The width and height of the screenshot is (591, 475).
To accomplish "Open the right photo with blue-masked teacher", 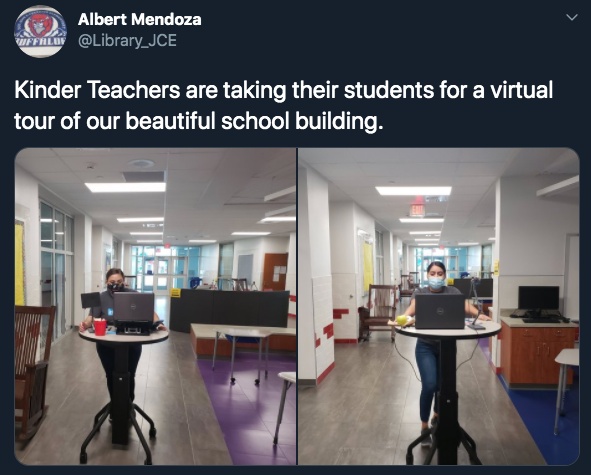I will click(439, 306).
